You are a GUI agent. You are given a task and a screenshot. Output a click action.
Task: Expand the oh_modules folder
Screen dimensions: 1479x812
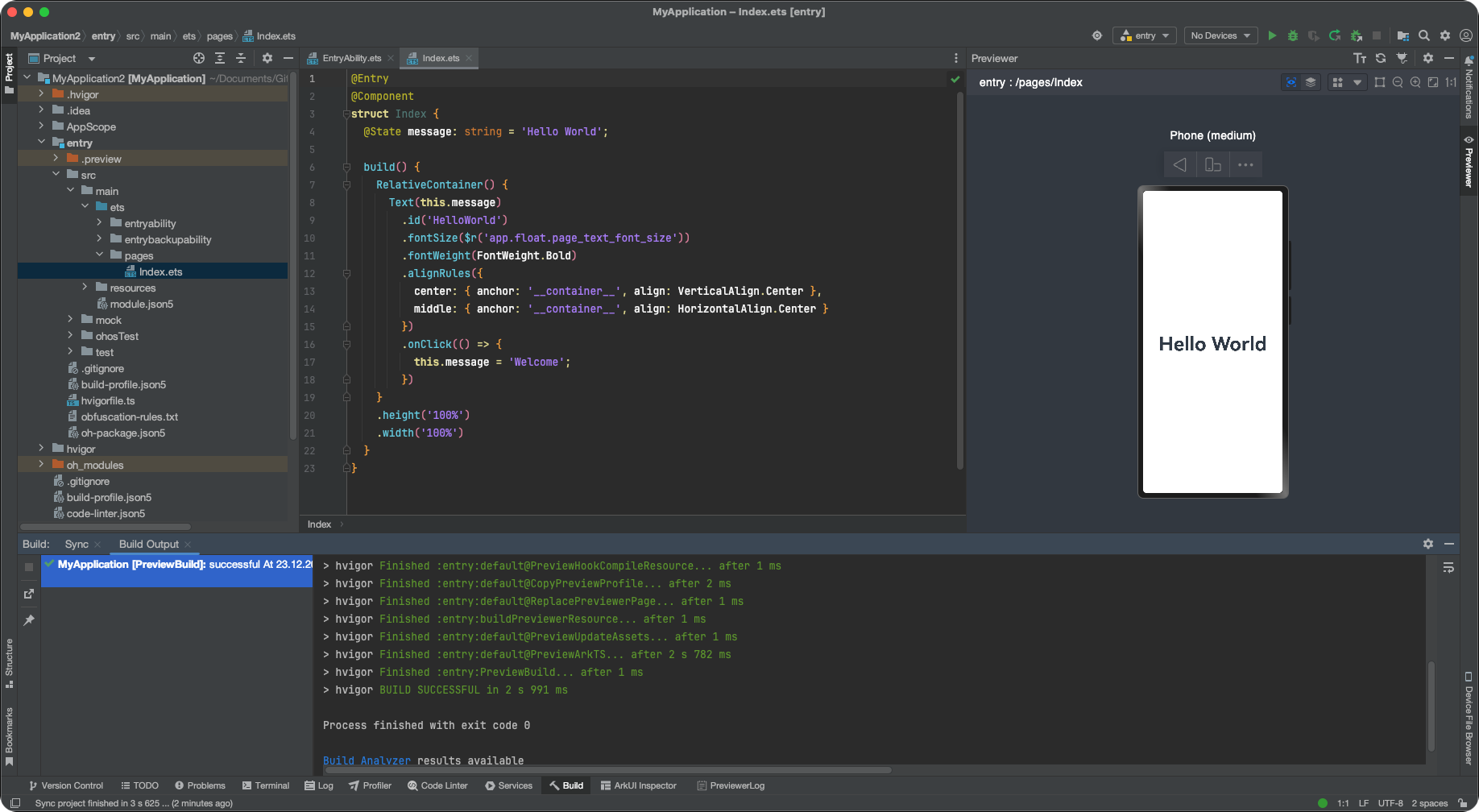tap(41, 465)
